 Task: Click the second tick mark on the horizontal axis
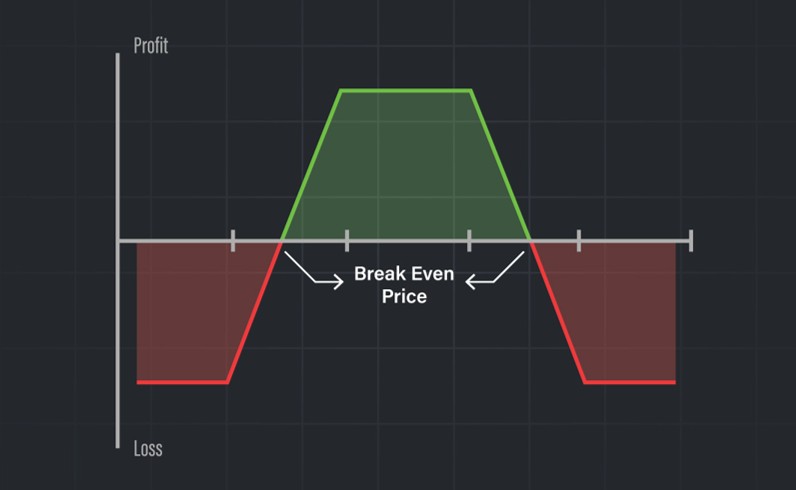[347, 240]
